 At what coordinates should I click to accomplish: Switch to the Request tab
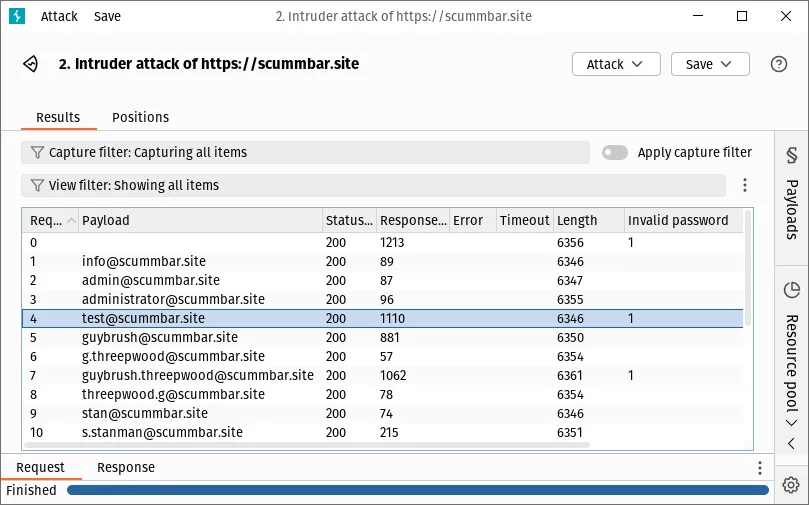pos(40,467)
